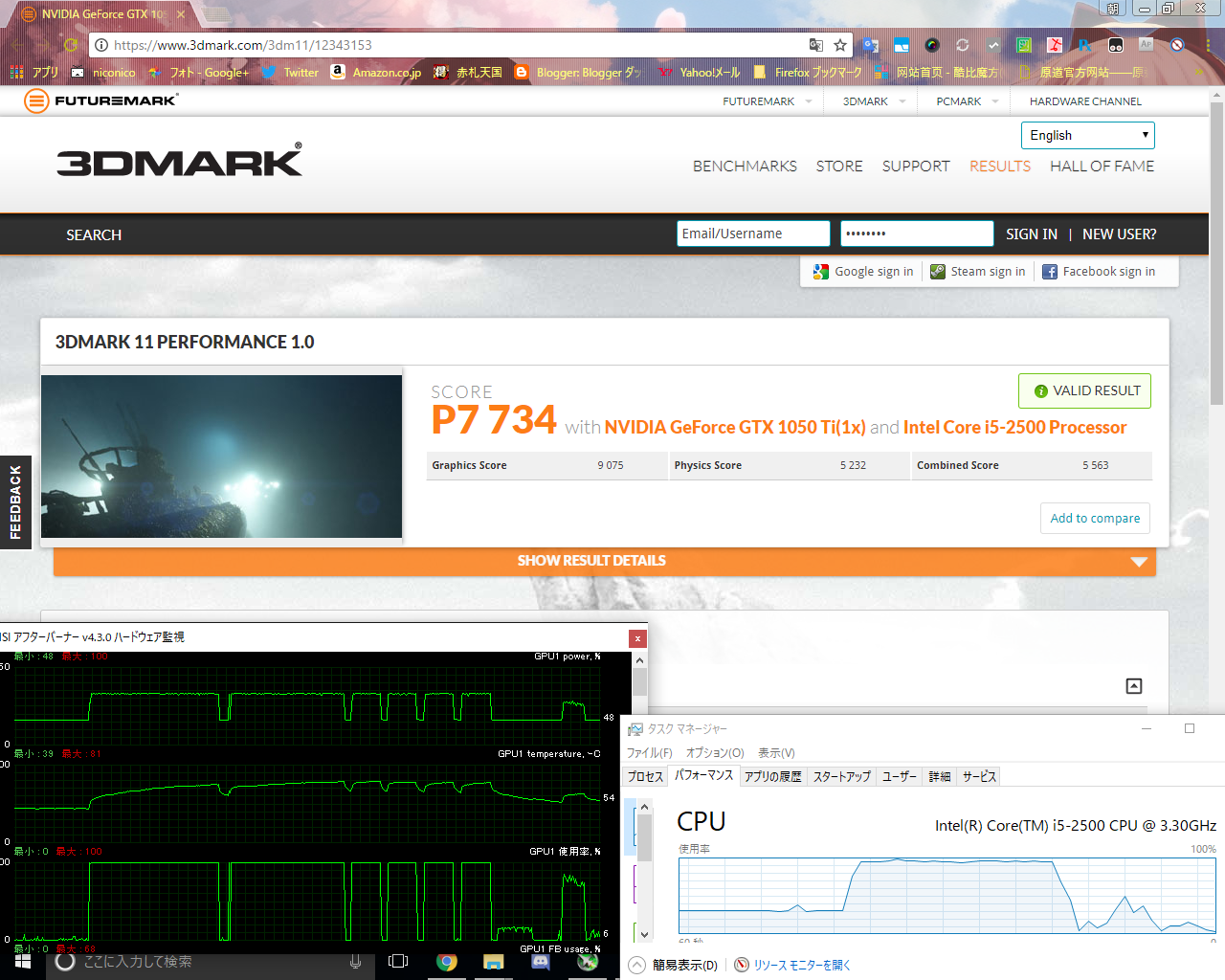View site information via address bar info icon
Screen dimensions: 1225x980
coord(101,45)
